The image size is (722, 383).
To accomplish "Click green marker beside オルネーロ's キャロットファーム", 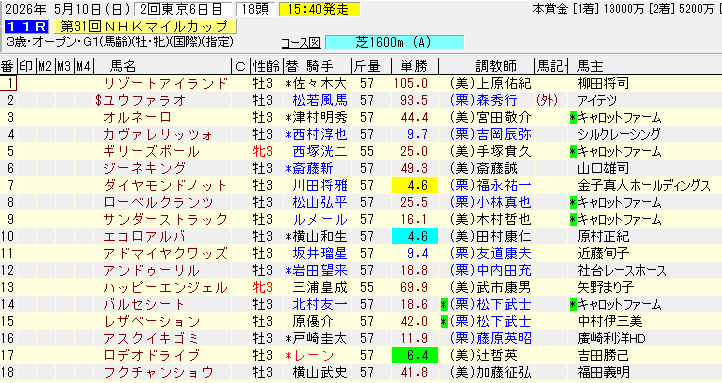I will pos(573,117).
